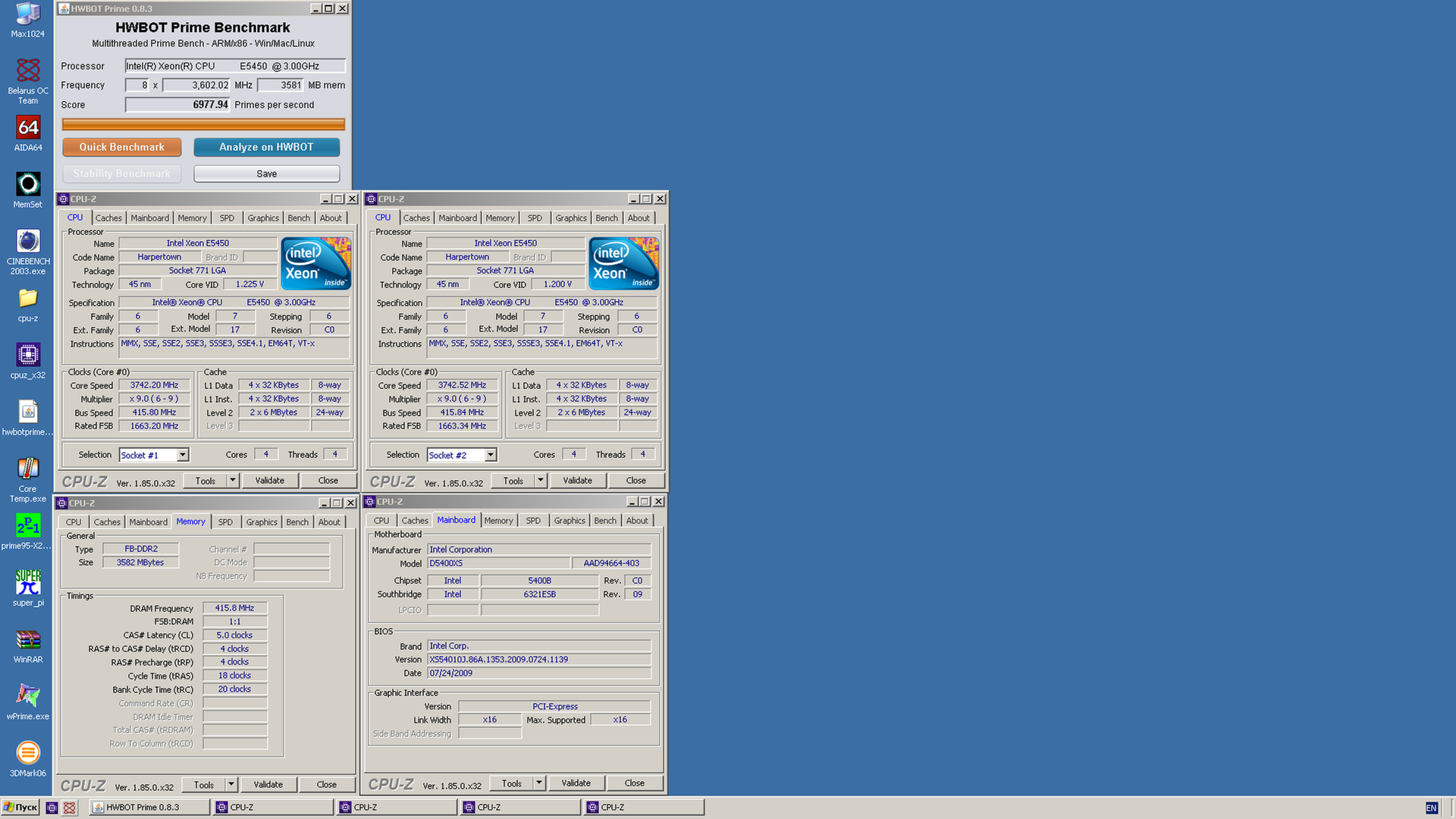Open the Start (Пуск) menu
Viewport: 1456px width, 819px height.
coord(20,808)
